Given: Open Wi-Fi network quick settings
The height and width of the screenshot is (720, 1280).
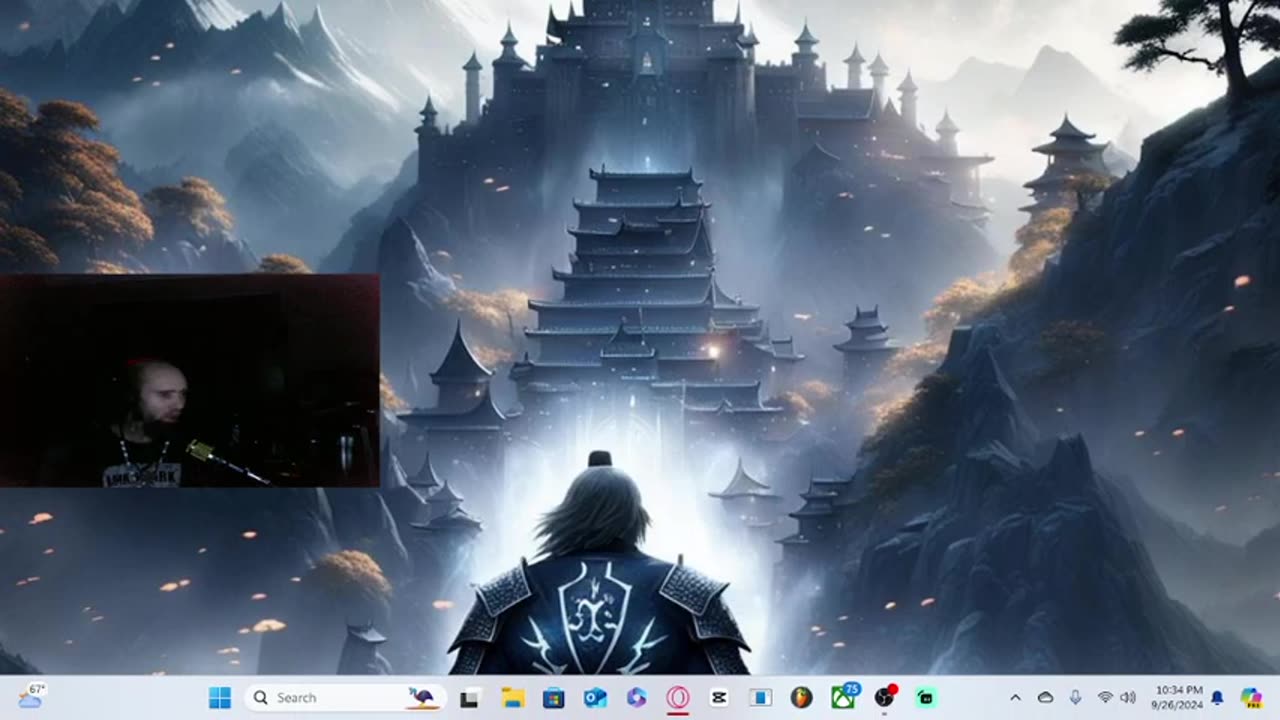Looking at the screenshot, I should 1105,698.
